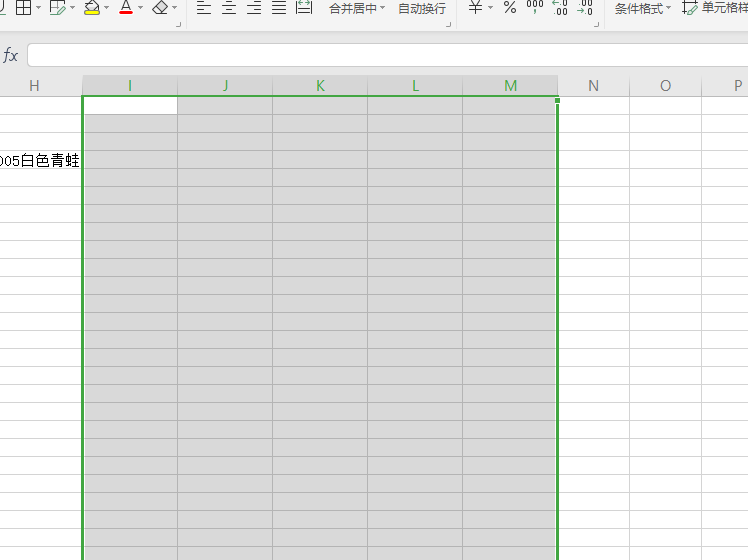Screen dimensions: 748x560
Task: Open the font settings dialog launcher
Action: click(x=178, y=24)
